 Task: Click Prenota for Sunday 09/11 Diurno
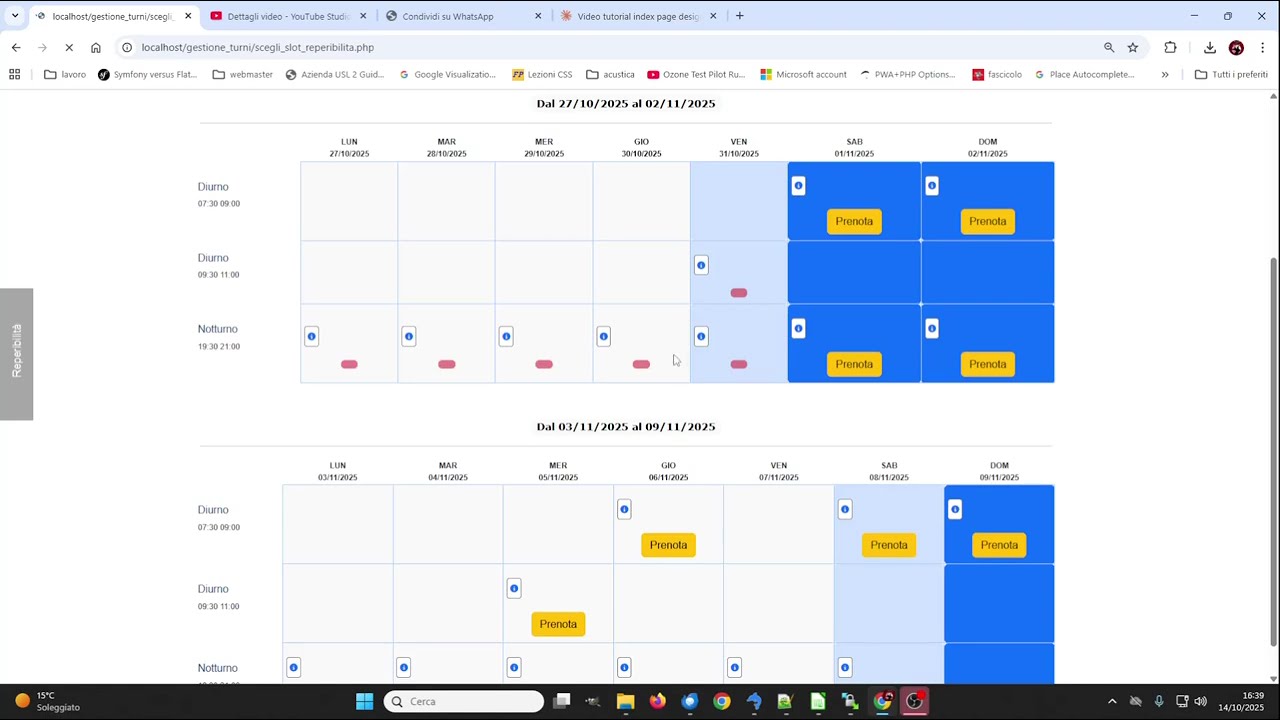(999, 545)
